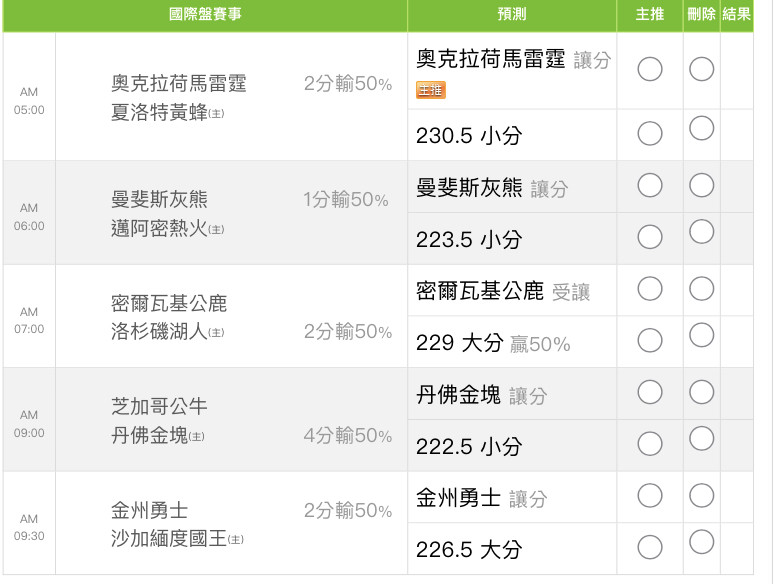776x584 pixels.
Task: Choose 曼斐斯灰熊 讓分 as main pick
Action: pyautogui.click(x=650, y=185)
